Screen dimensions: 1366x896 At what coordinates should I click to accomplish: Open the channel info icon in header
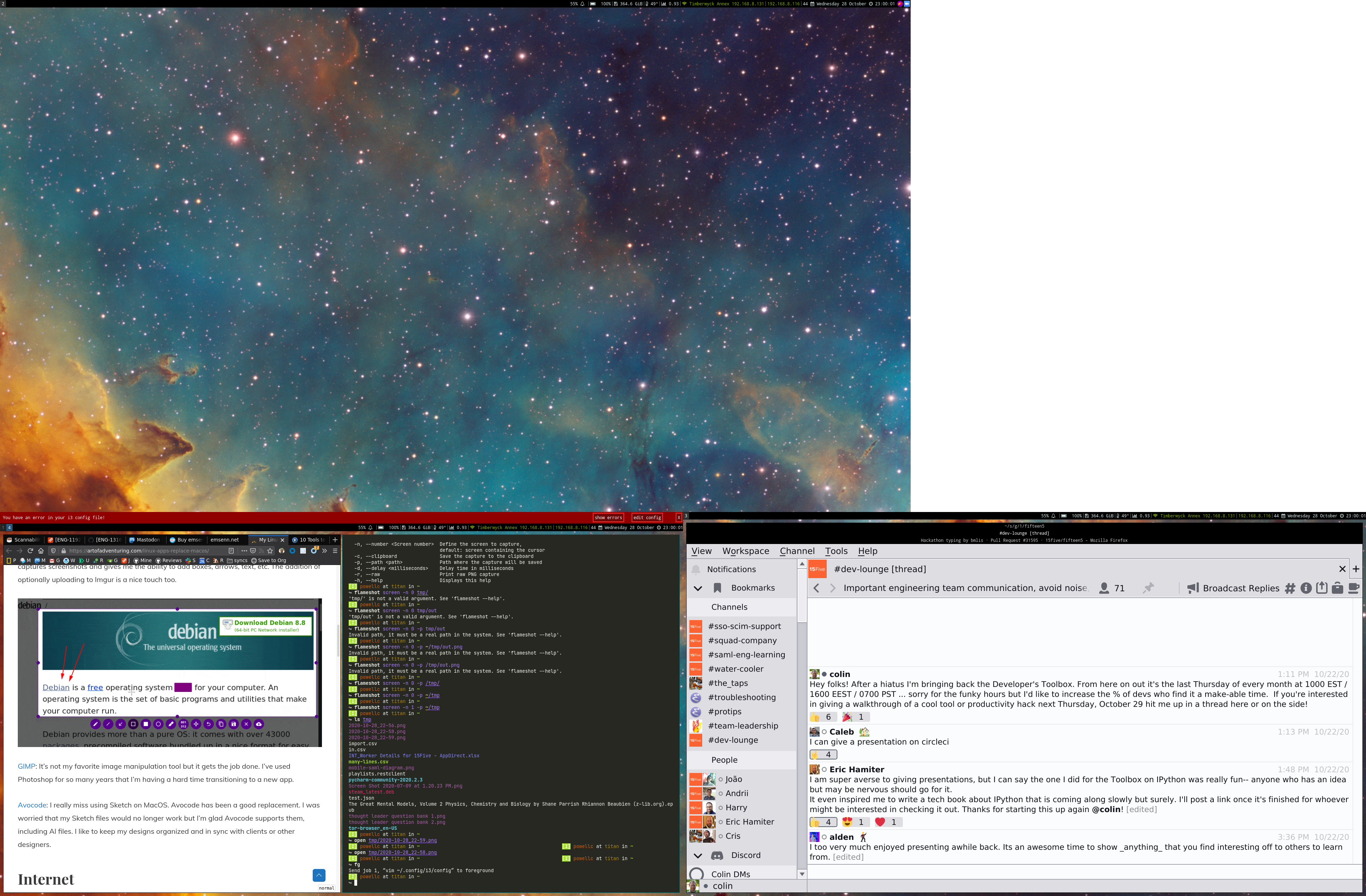click(x=1306, y=588)
